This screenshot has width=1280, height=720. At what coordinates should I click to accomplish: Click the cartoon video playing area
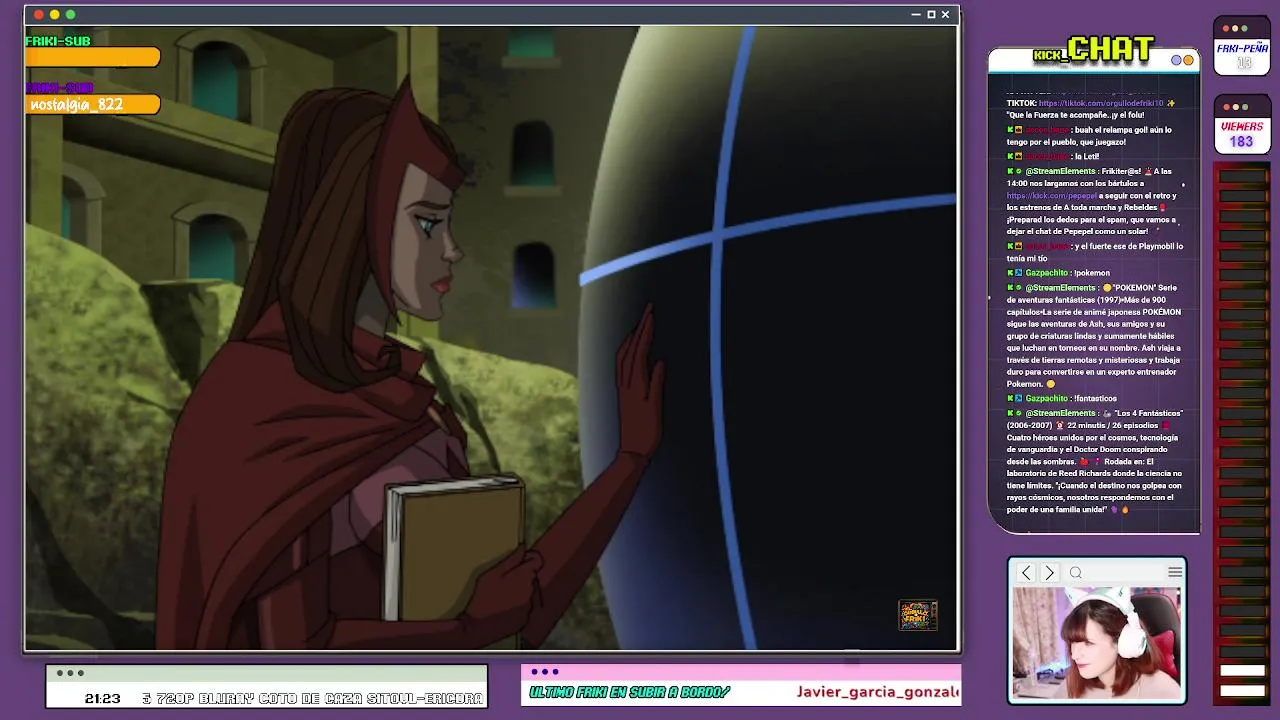[490, 338]
